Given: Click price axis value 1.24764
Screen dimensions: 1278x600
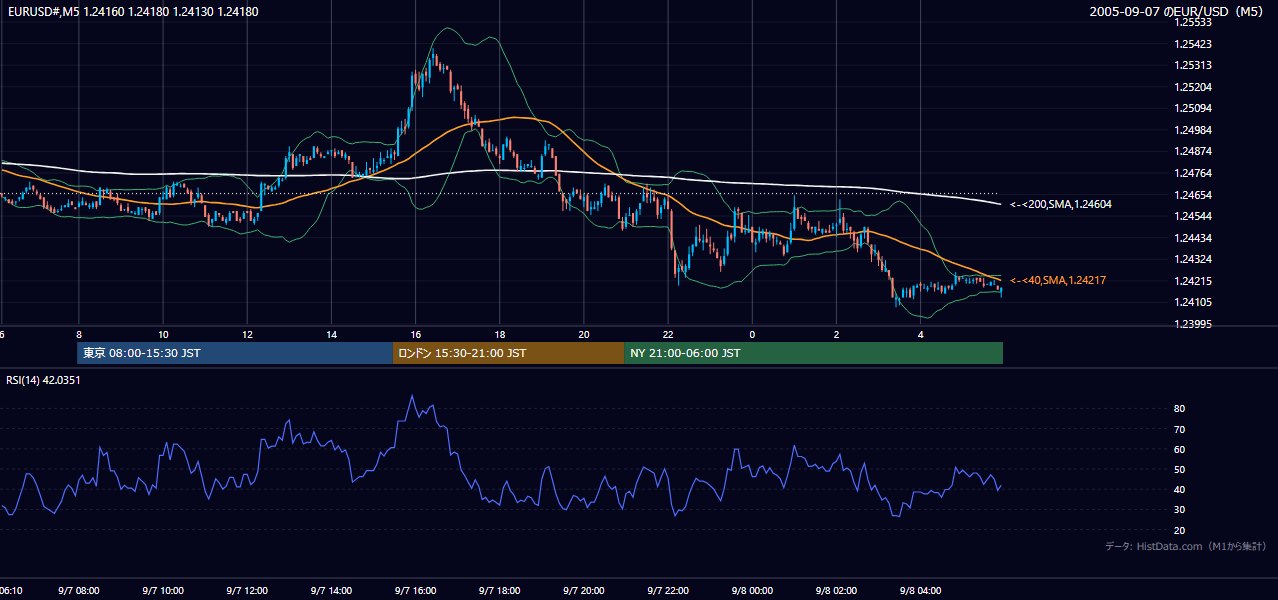Looking at the screenshot, I should tap(1193, 173).
